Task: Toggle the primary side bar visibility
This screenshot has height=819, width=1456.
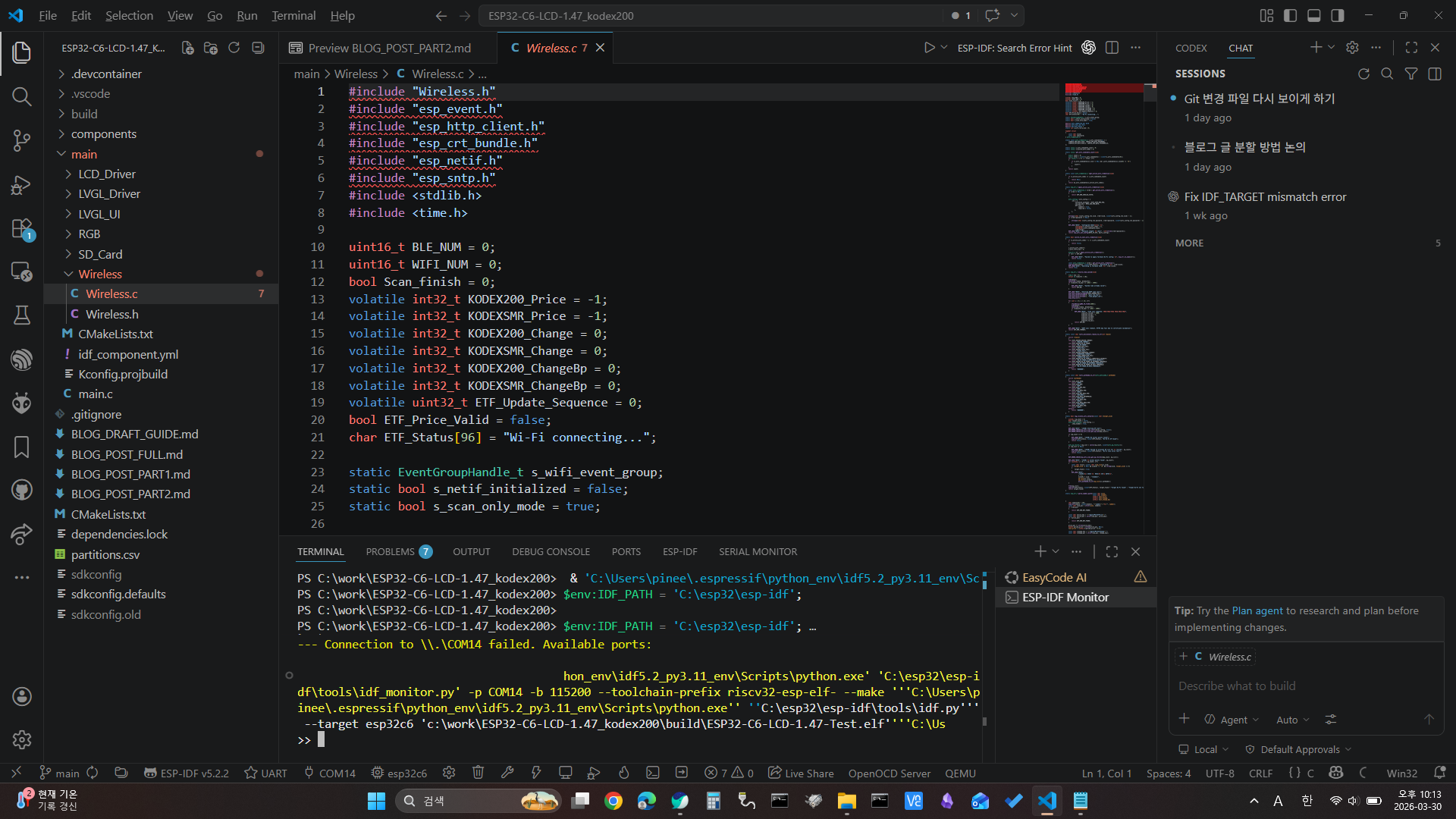Action: pyautogui.click(x=1290, y=15)
